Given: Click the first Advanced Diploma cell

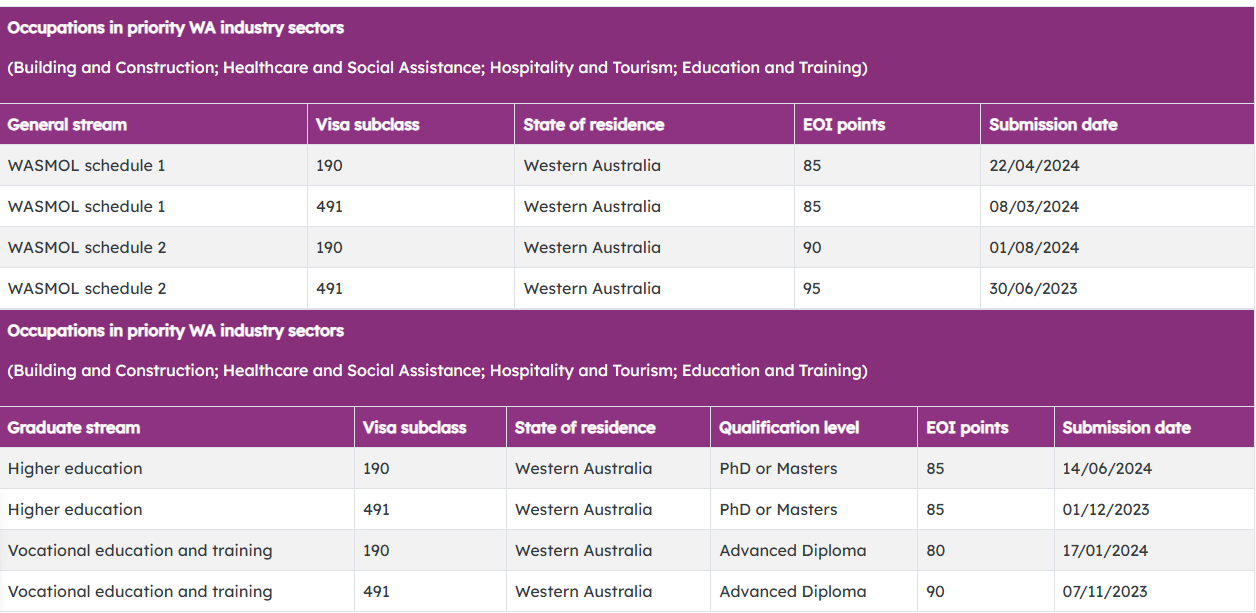Looking at the screenshot, I should pos(793,551).
